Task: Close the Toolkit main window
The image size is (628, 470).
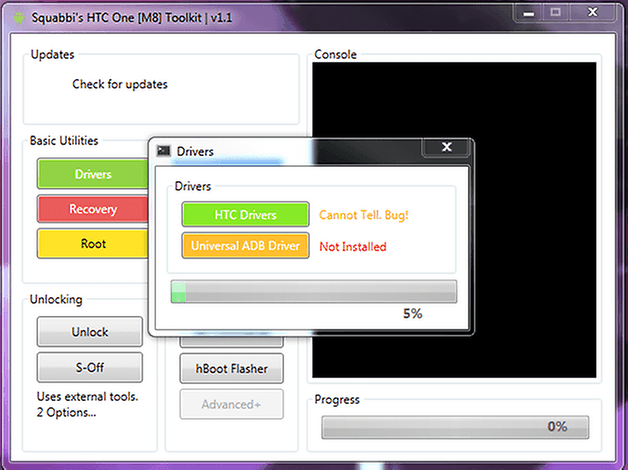Action: [x=592, y=13]
